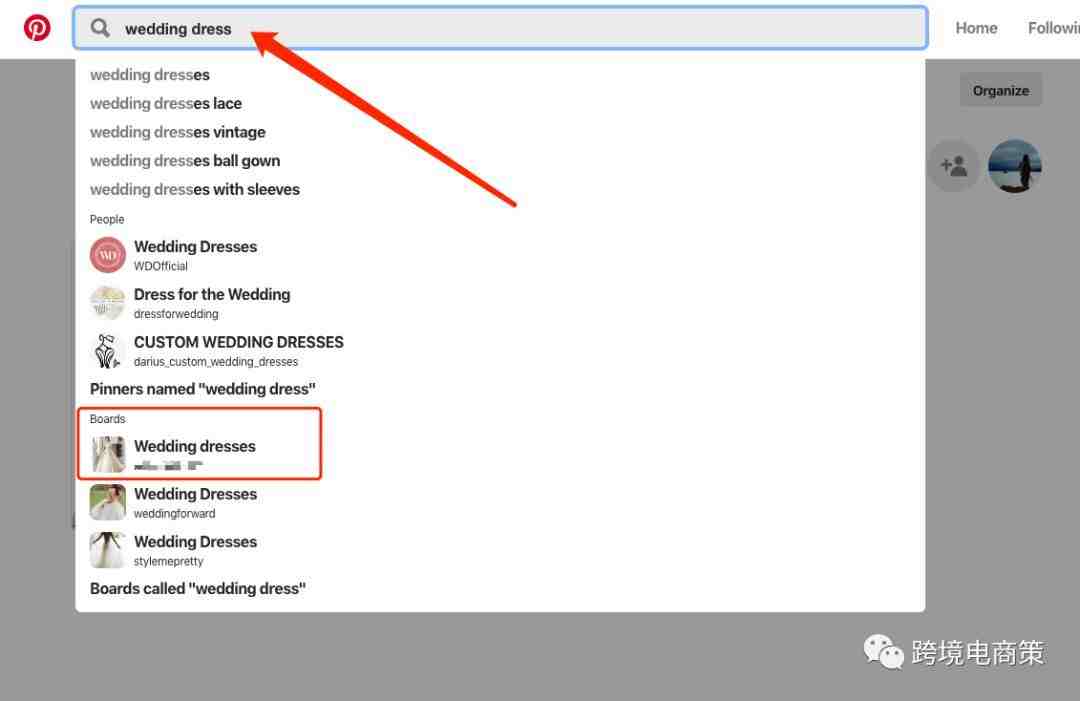Choose suggestion "wedding dresses lace"
This screenshot has height=701, width=1080.
click(166, 103)
